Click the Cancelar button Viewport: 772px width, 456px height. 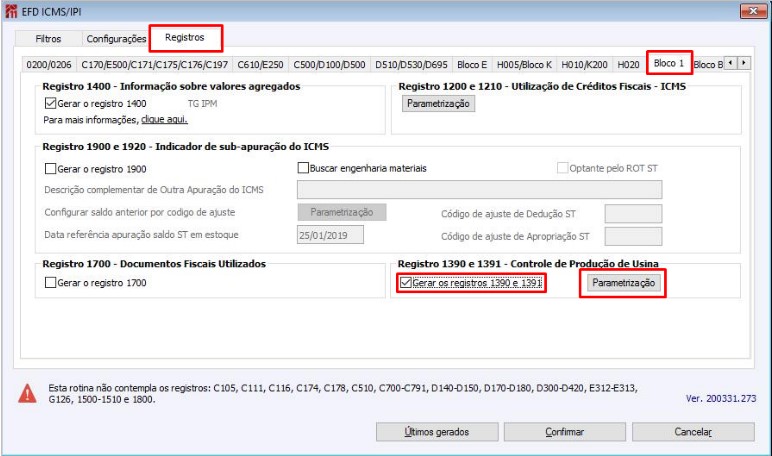[x=693, y=432]
